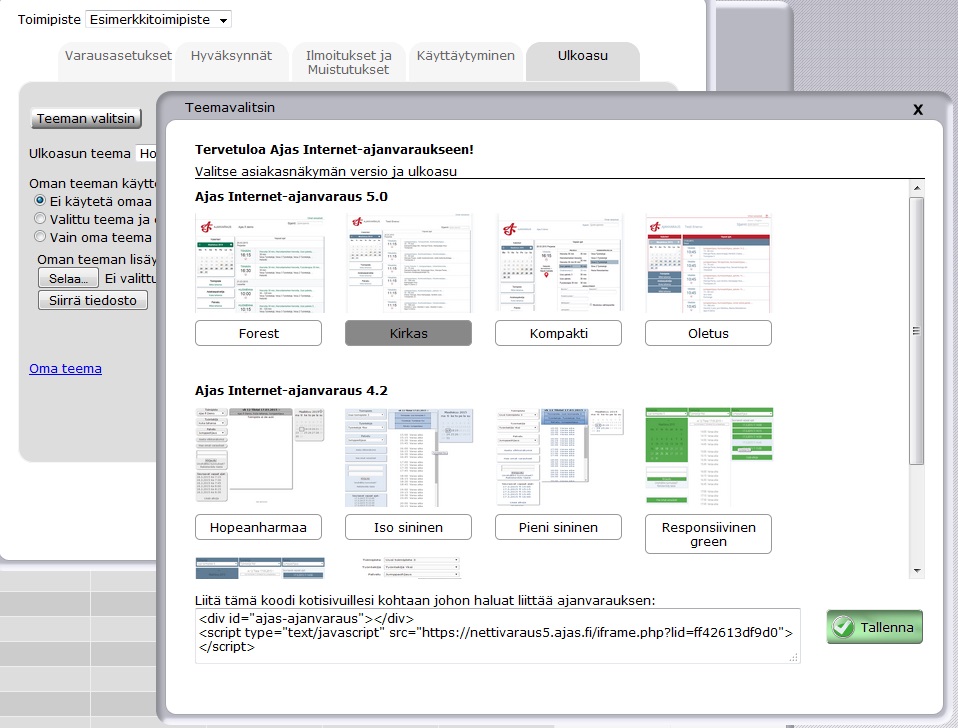Close the Teemavalitsin dialog
Viewport: 958px width, 728px height.
coord(917,110)
